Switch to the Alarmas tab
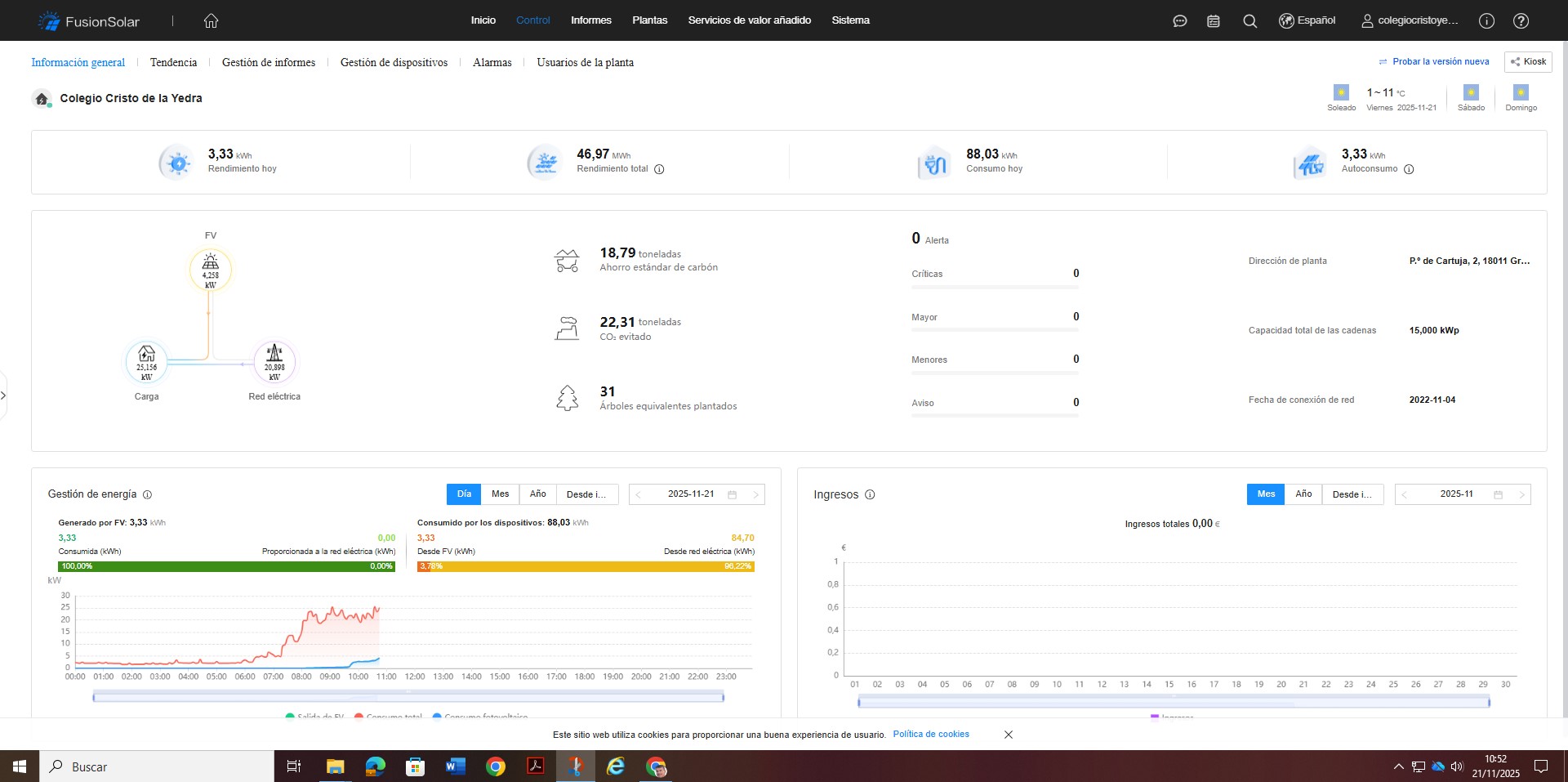Viewport: 1568px width, 782px height. click(492, 62)
